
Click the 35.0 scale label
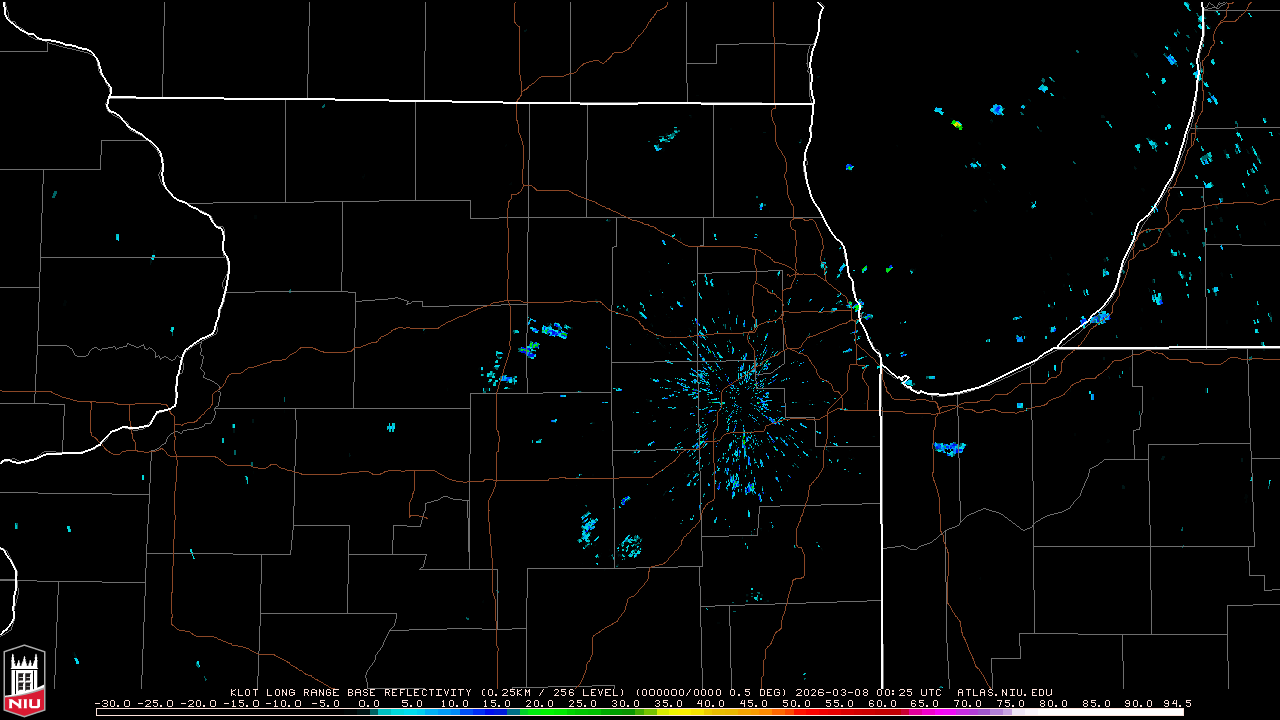[668, 703]
